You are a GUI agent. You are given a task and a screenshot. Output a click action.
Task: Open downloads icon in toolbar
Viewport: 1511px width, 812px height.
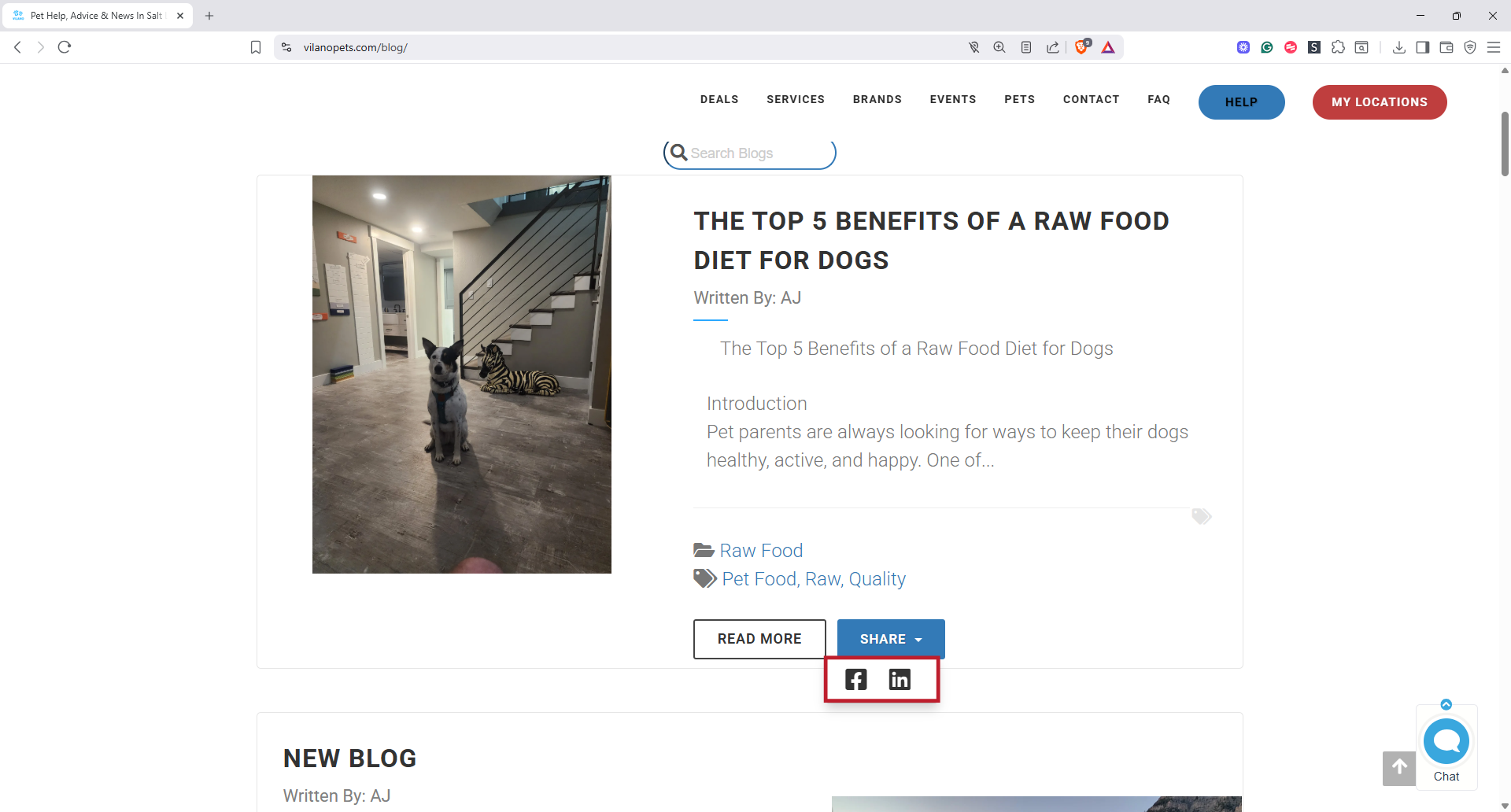1399,47
